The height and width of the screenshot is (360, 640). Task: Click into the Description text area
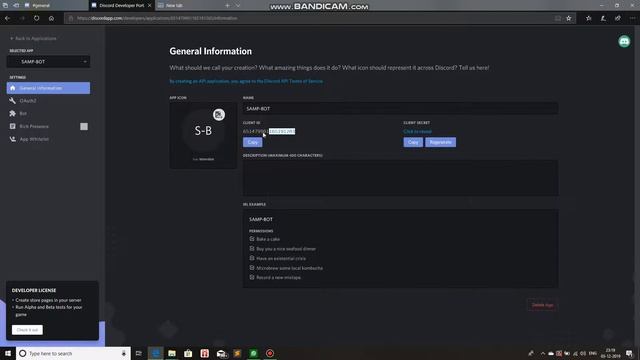(x=400, y=178)
